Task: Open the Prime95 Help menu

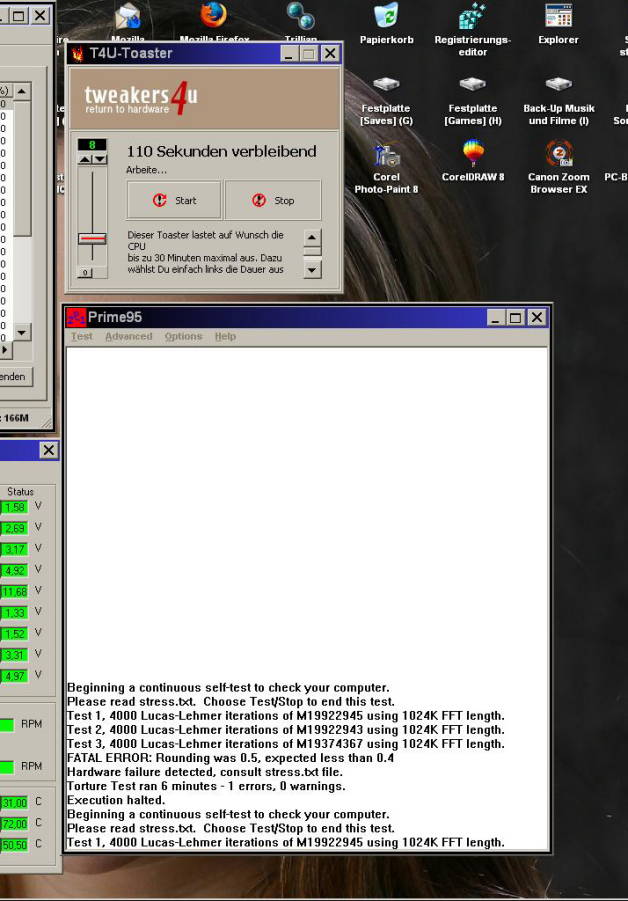Action: [225, 336]
